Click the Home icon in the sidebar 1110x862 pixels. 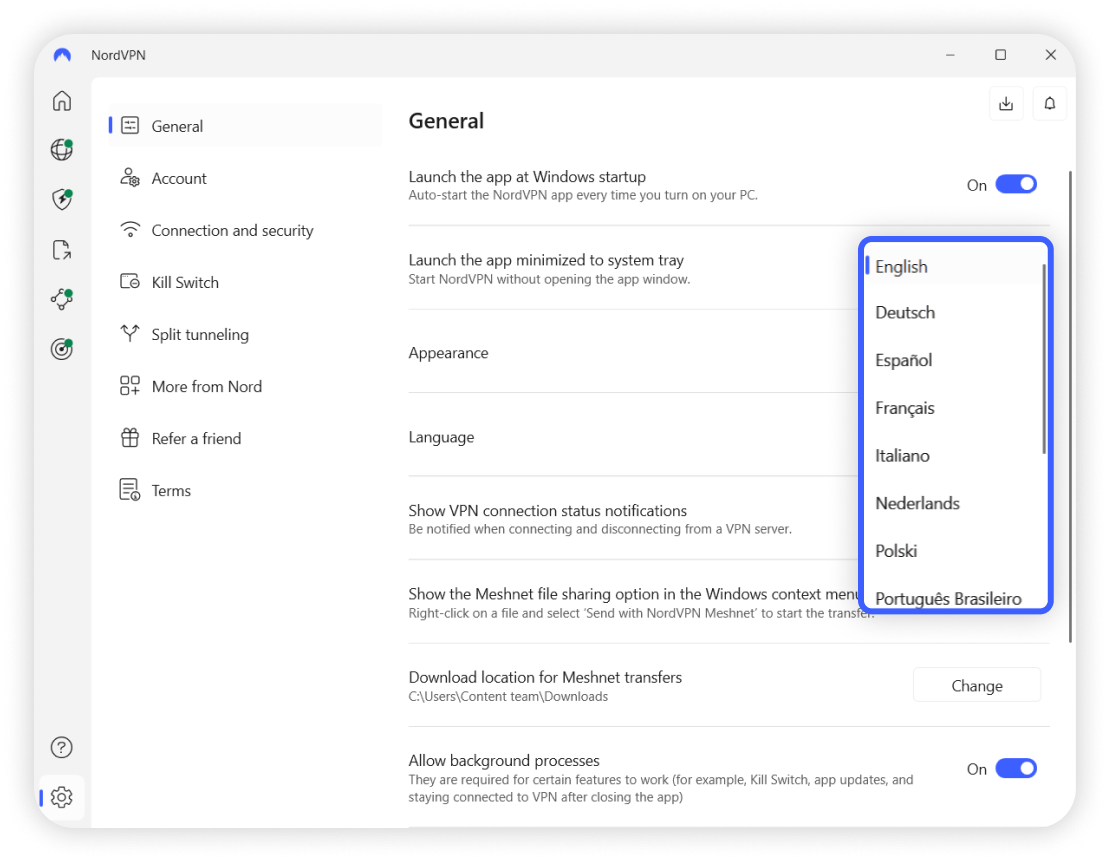click(62, 101)
